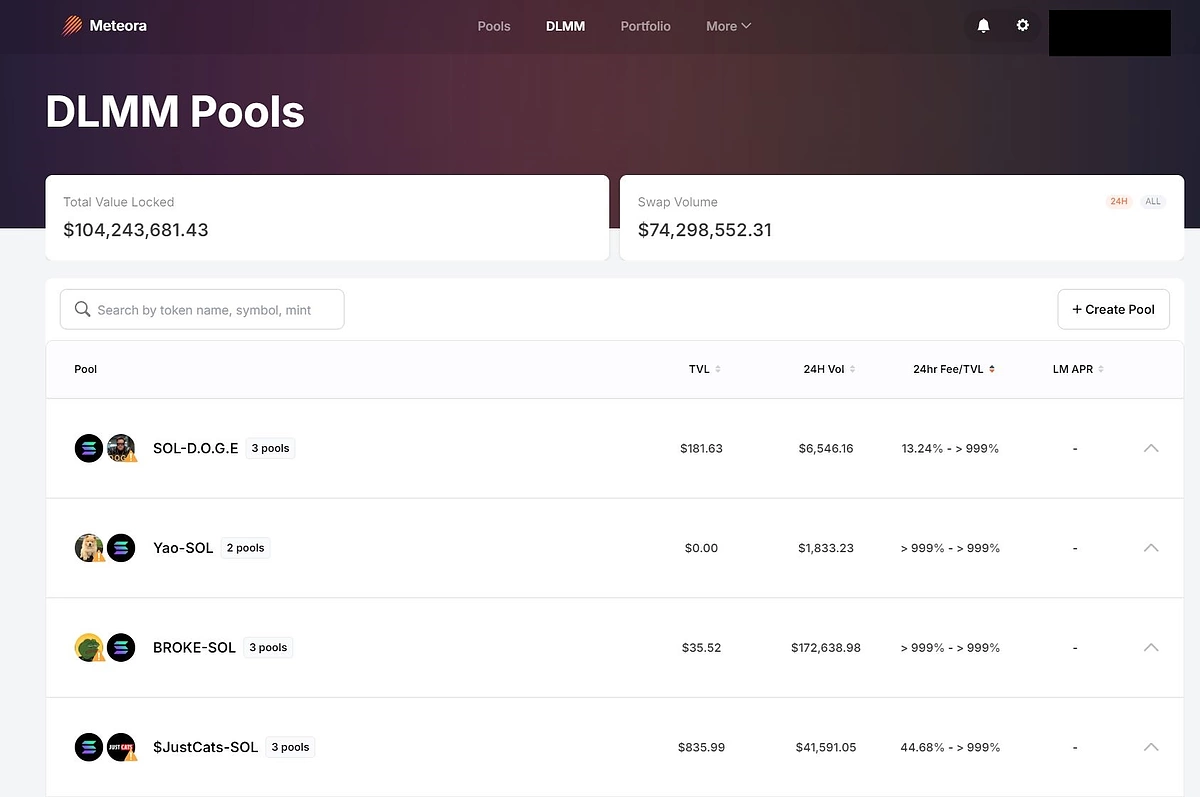
Task: Click the $0.00 TVL value
Action: point(702,548)
